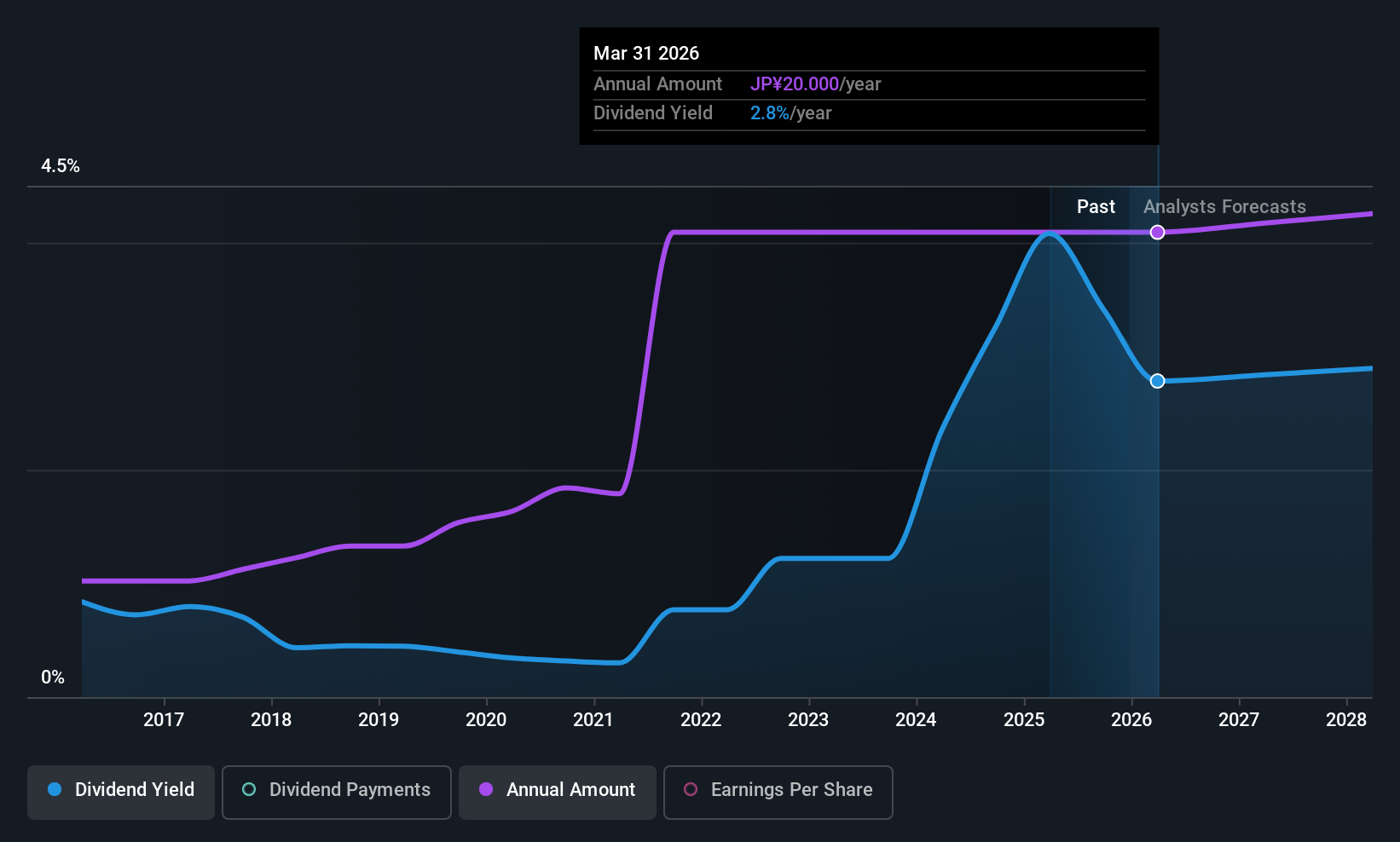Click the 2022 x-axis label
This screenshot has width=1400, height=842.
point(701,720)
